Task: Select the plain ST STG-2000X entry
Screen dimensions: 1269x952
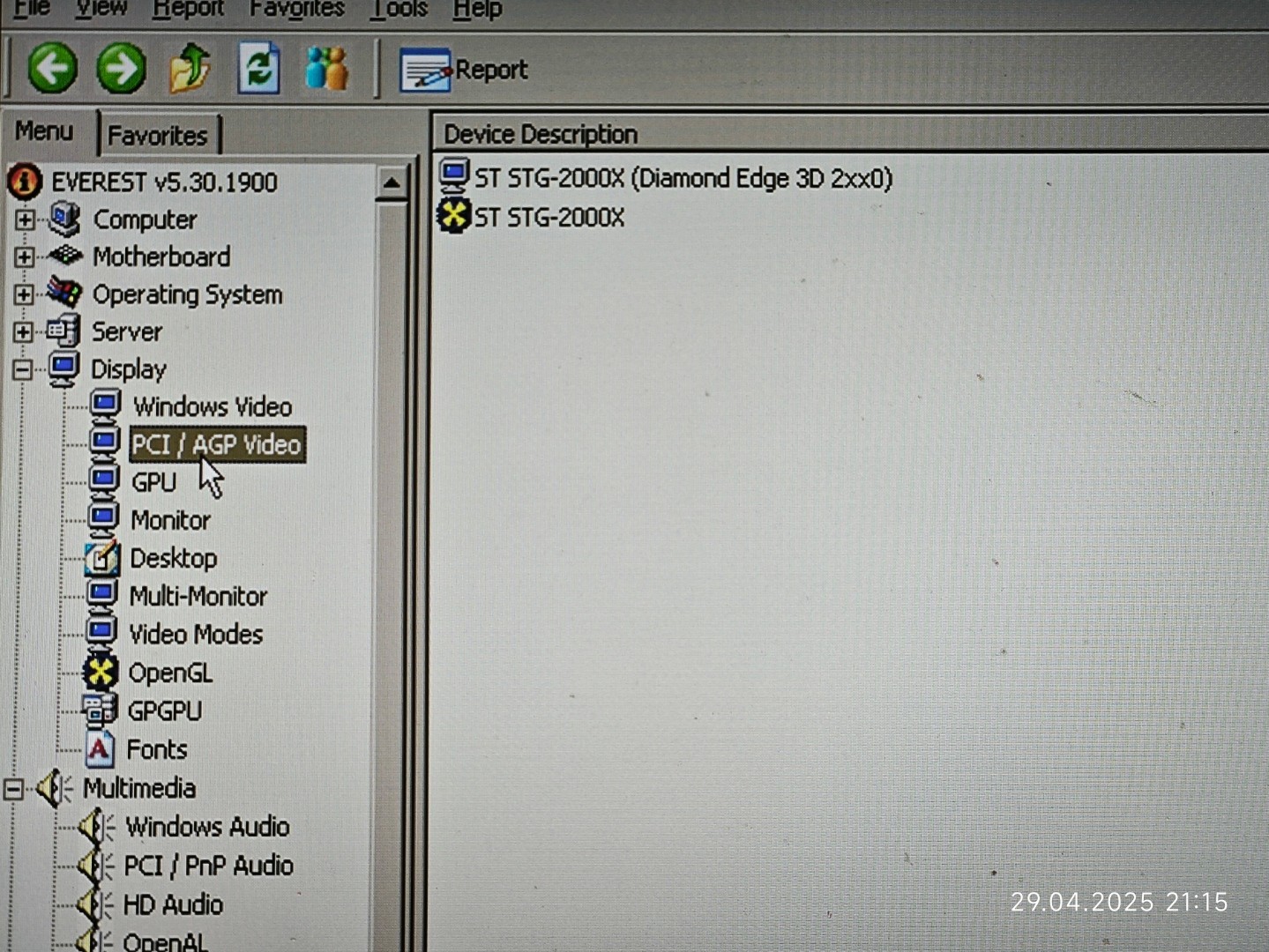Action: click(x=549, y=217)
